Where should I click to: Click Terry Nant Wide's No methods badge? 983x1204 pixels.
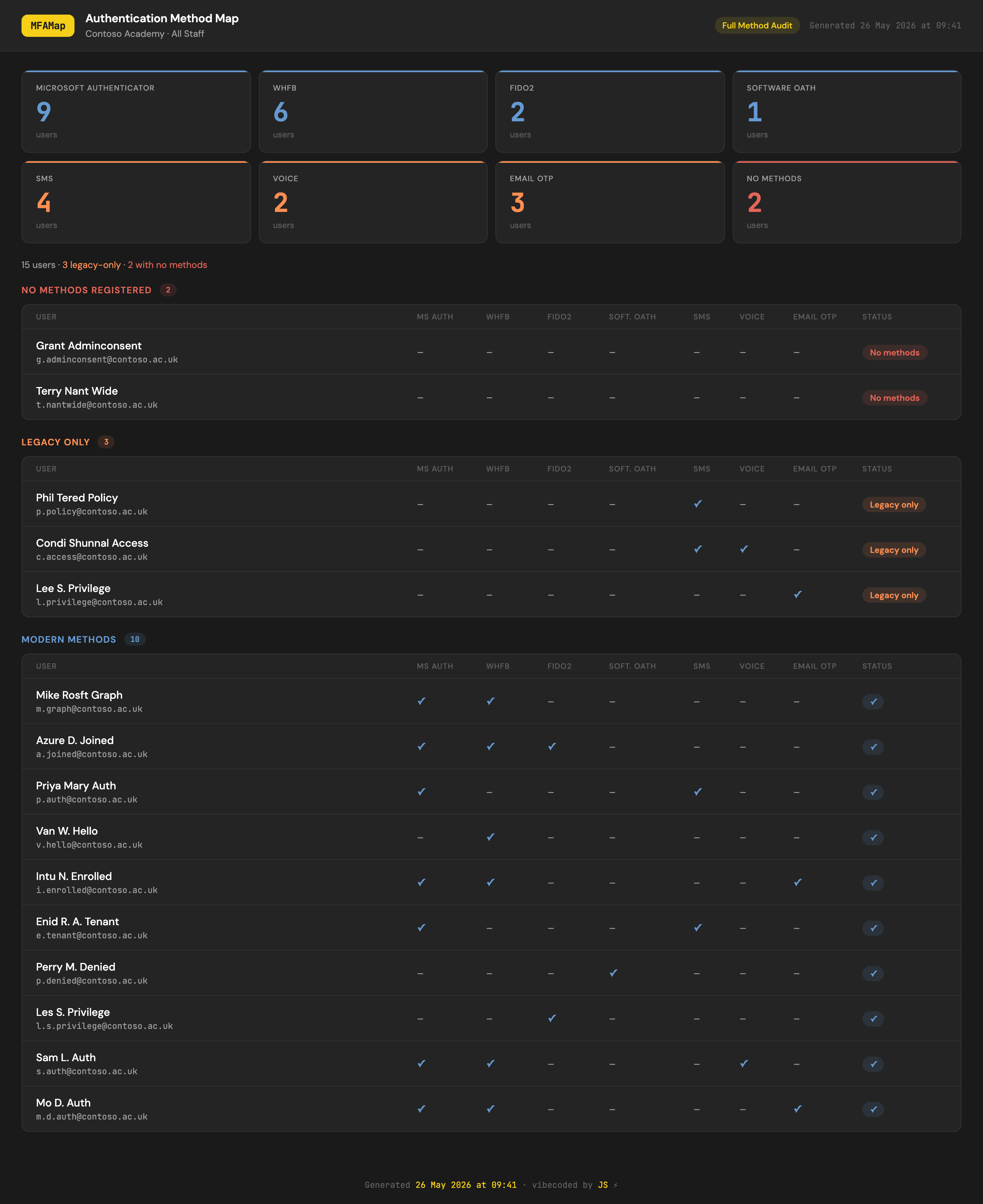(894, 398)
